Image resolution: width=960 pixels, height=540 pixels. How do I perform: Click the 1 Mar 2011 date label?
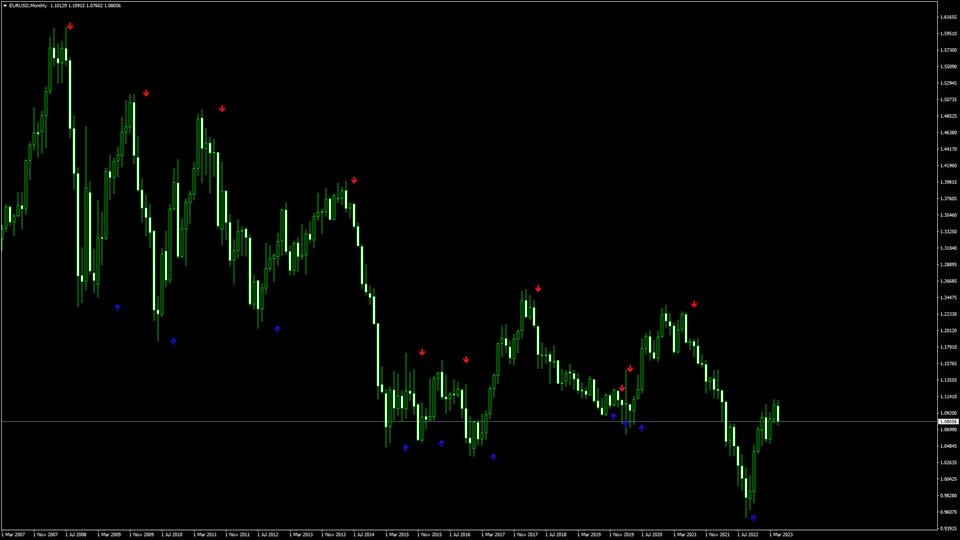click(204, 534)
